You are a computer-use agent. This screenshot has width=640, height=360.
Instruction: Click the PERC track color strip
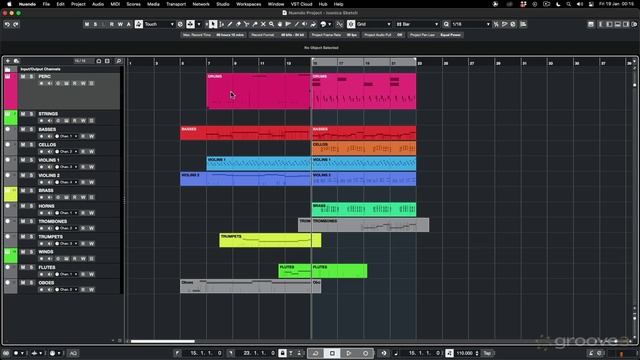pos(11,91)
